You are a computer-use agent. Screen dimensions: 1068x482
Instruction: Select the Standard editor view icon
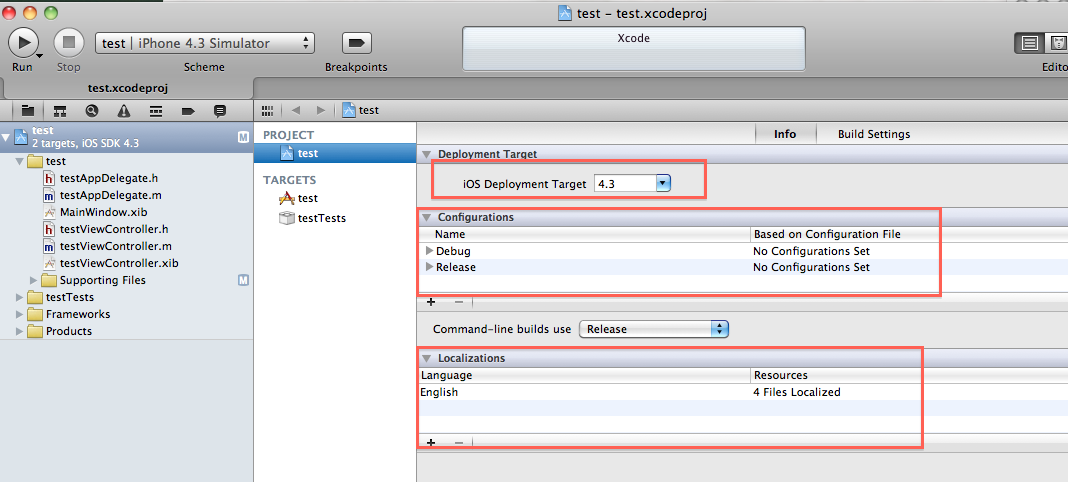pyautogui.click(x=1030, y=43)
